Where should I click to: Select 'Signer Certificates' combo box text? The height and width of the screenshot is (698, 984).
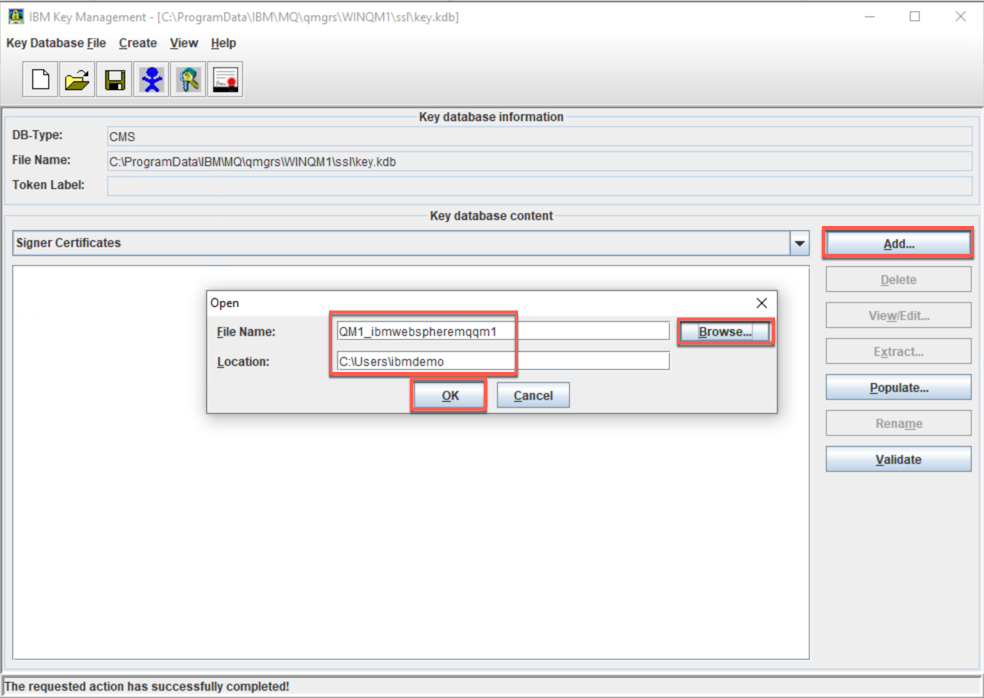pyautogui.click(x=68, y=243)
